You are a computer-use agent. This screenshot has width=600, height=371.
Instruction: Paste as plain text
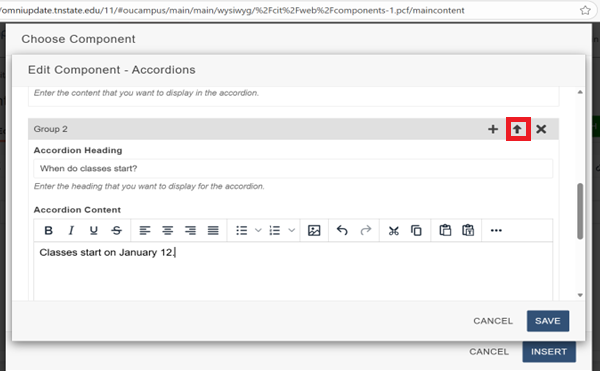468,230
